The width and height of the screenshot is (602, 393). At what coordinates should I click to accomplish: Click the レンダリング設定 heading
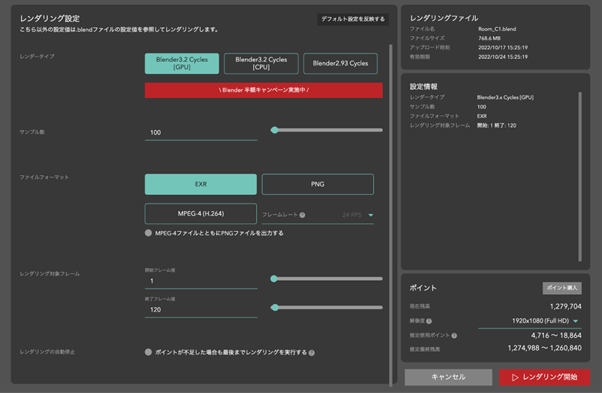tap(50, 18)
